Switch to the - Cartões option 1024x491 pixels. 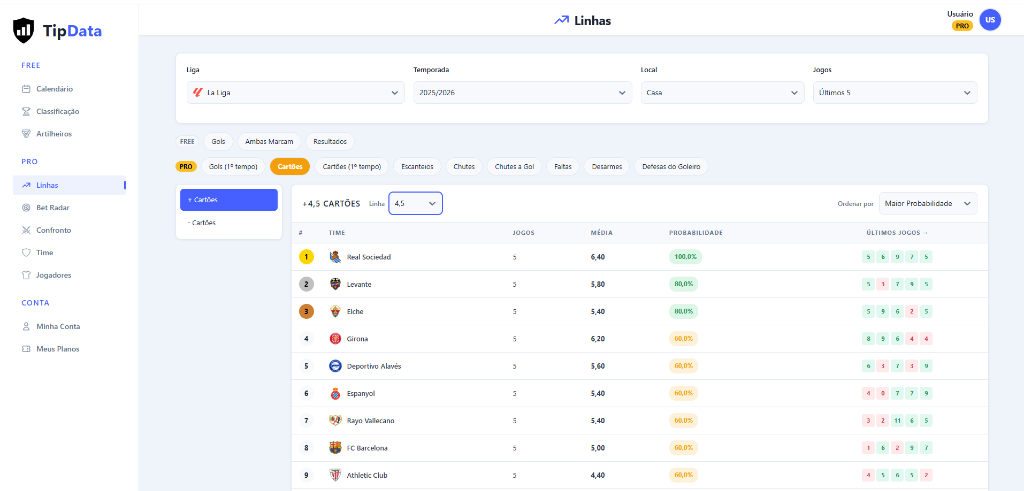click(229, 223)
